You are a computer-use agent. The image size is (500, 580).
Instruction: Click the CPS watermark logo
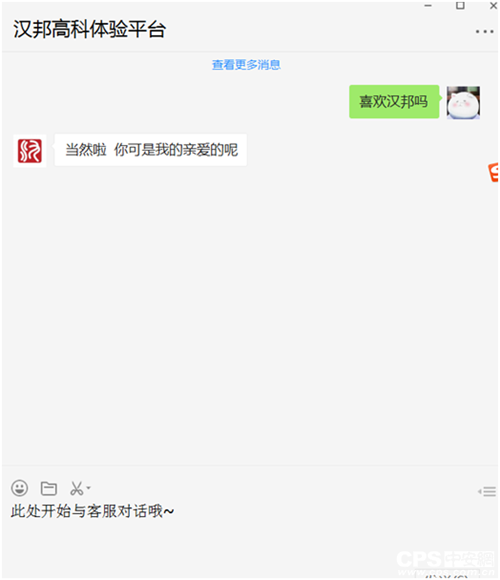pos(445,563)
